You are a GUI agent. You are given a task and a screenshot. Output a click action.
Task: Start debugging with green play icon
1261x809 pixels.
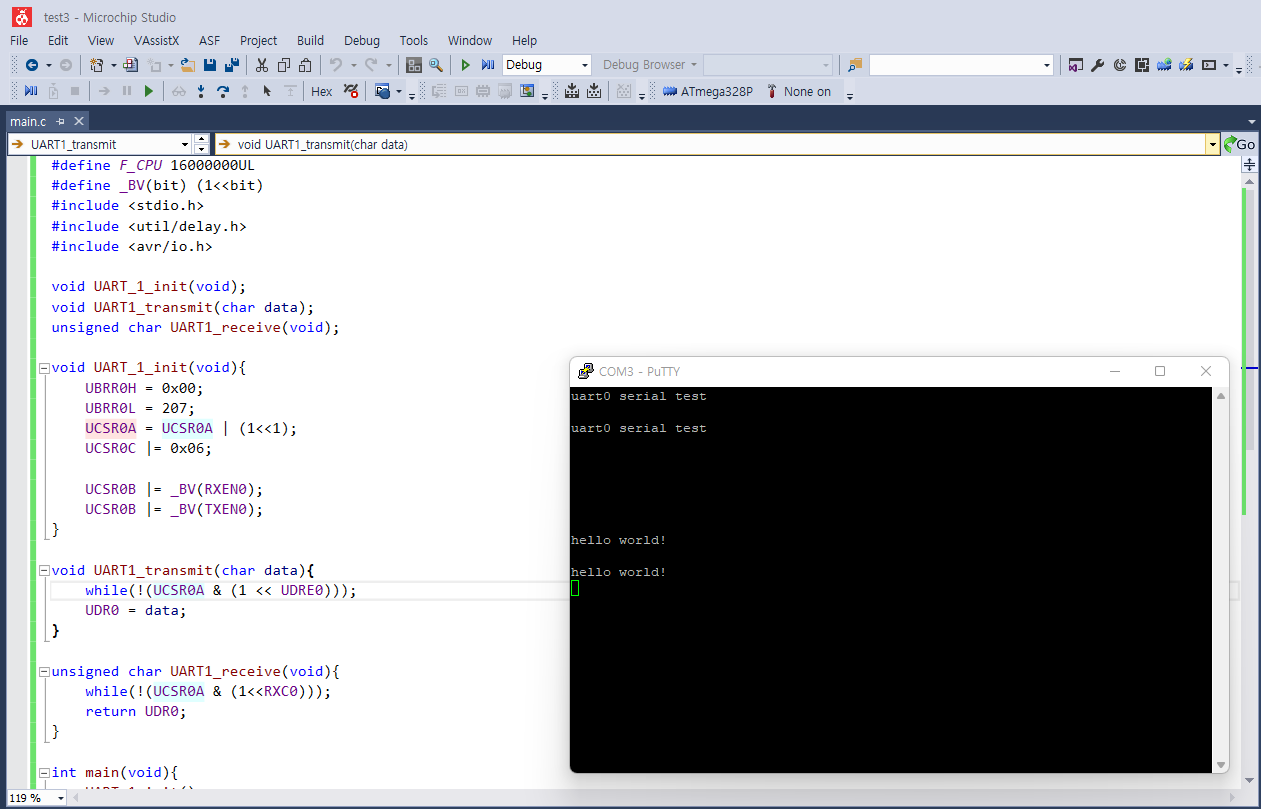(465, 65)
